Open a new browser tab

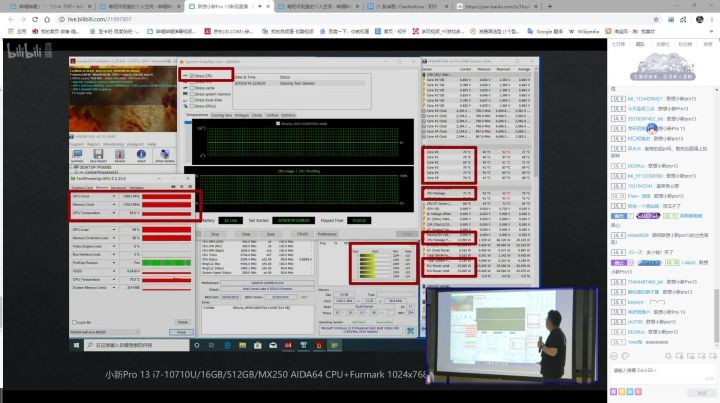[x=550, y=6]
